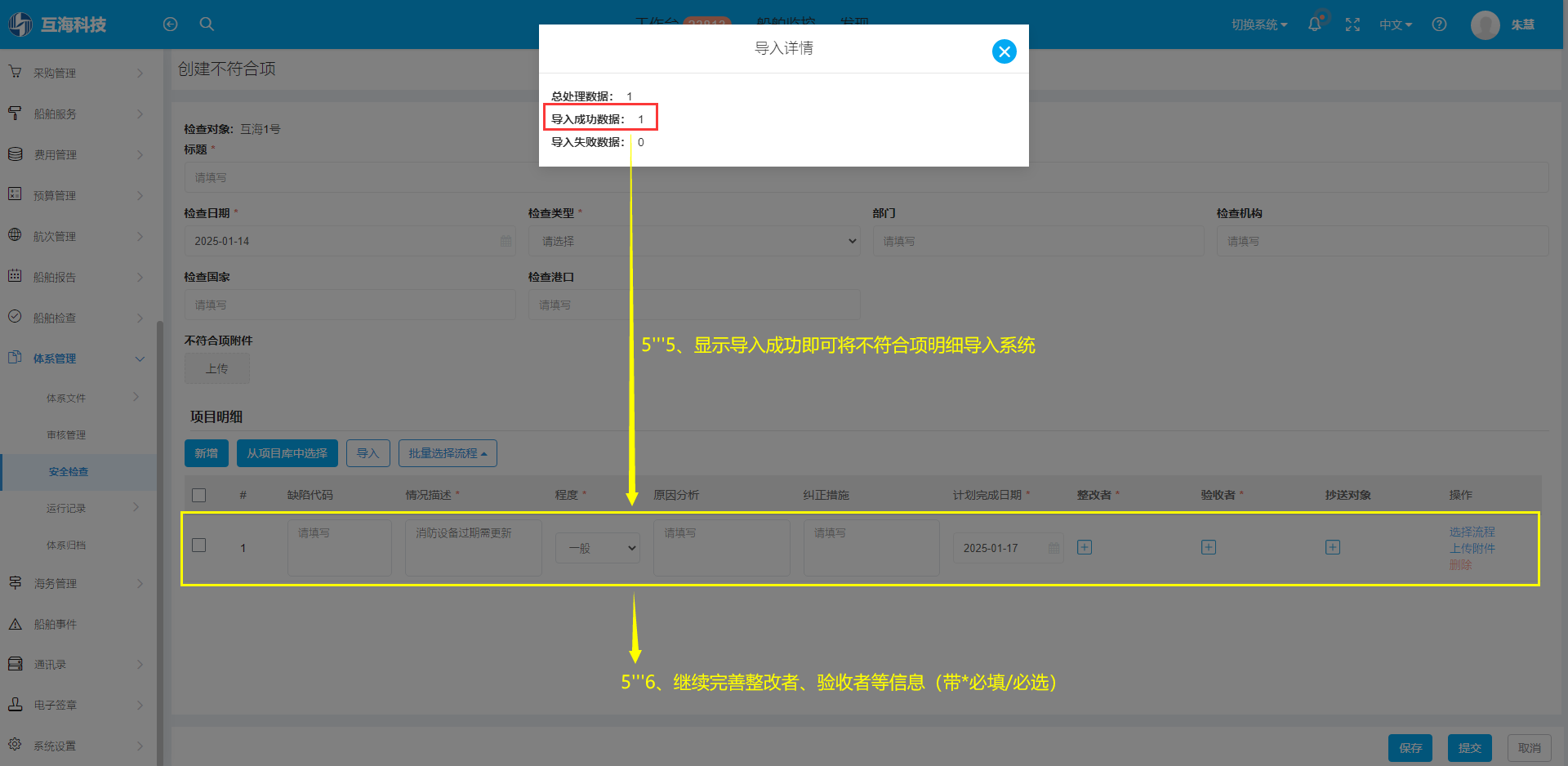
Task: Open the search magnifier icon in header
Action: click(207, 24)
